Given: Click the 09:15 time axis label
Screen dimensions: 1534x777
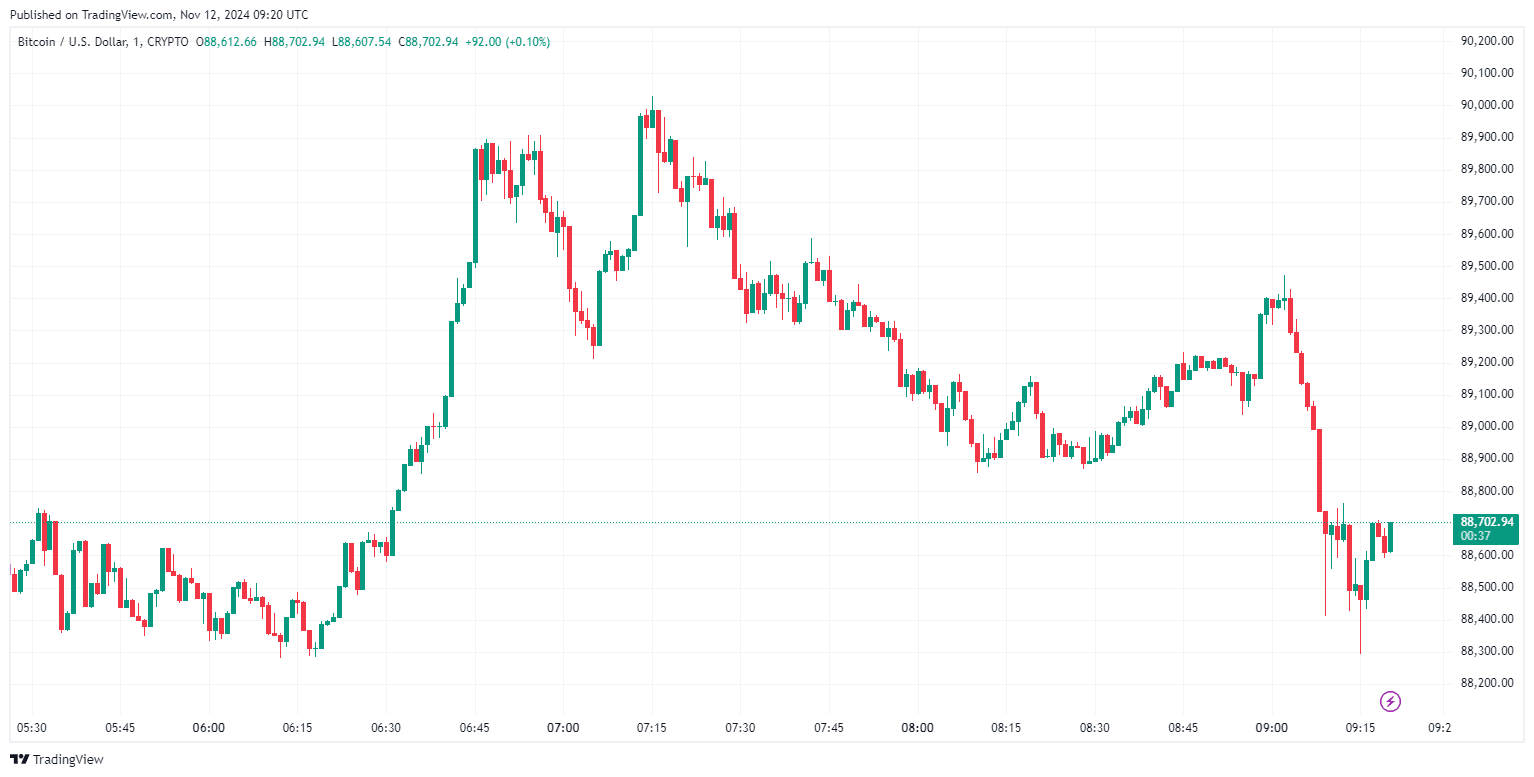Looking at the screenshot, I should (1360, 728).
